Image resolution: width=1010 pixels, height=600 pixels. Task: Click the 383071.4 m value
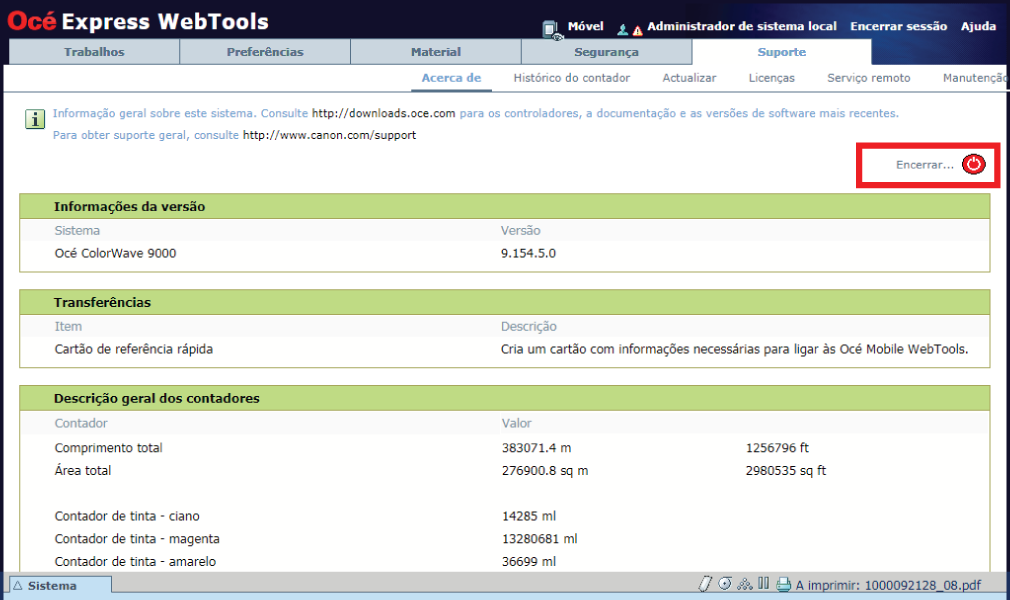coord(537,448)
